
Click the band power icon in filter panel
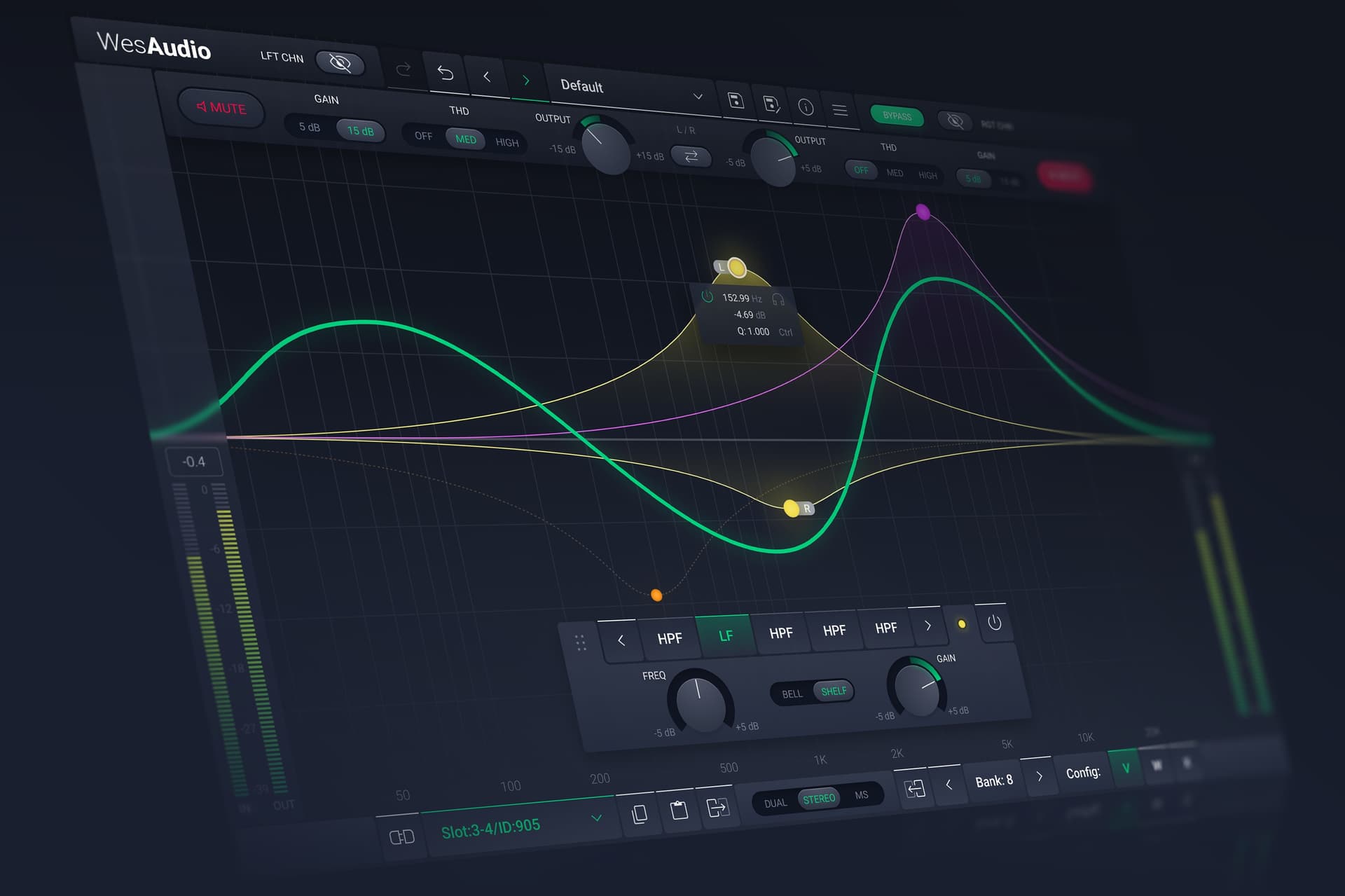tap(994, 623)
